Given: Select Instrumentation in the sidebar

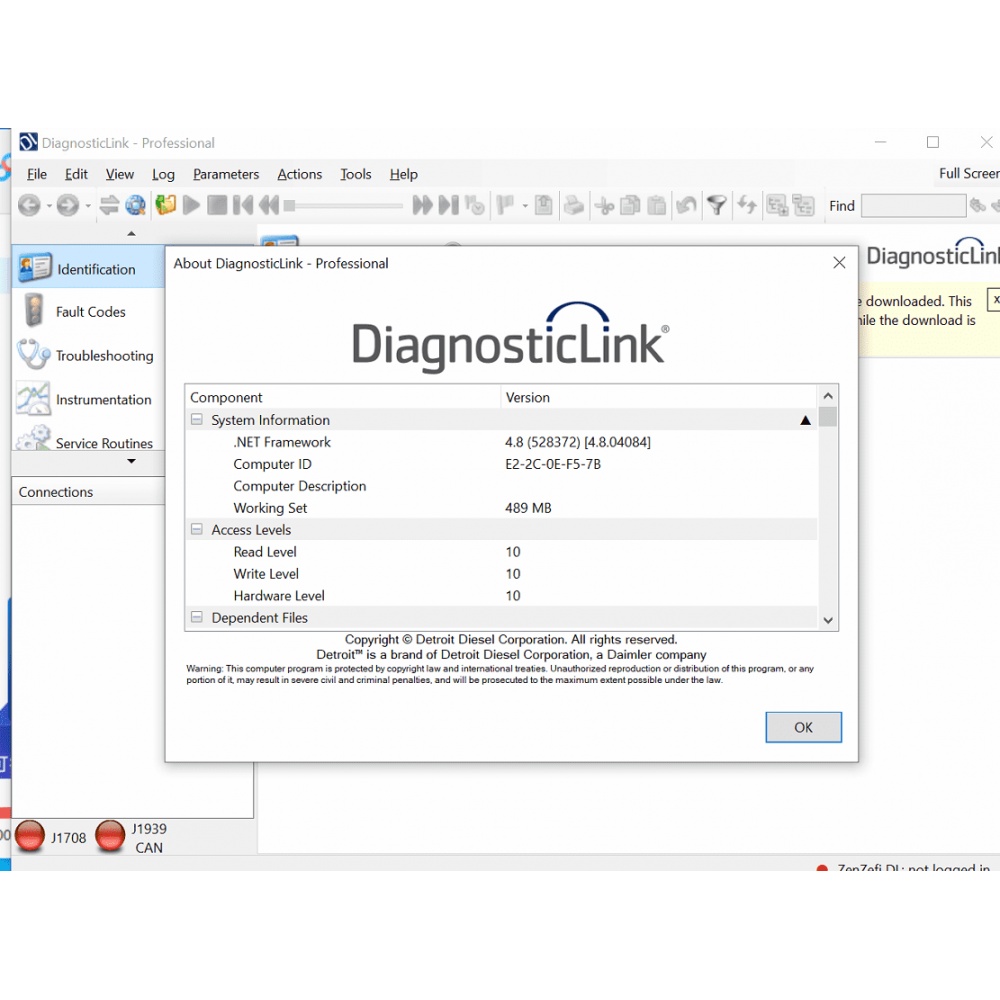Looking at the screenshot, I should pyautogui.click(x=88, y=399).
